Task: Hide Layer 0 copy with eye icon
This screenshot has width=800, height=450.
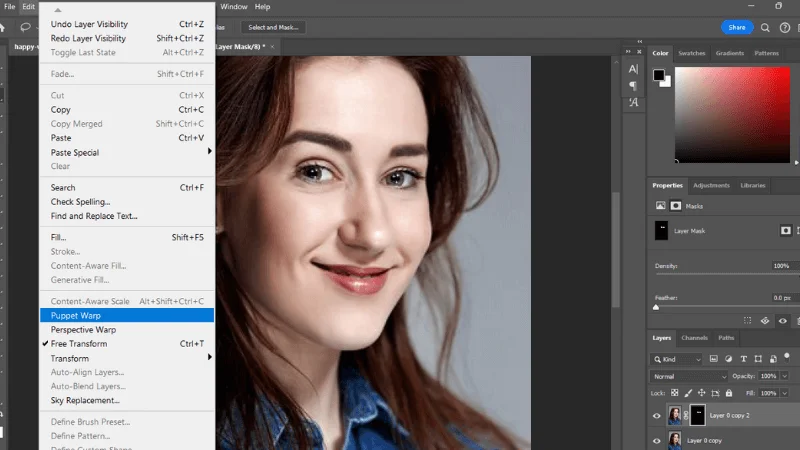Action: (x=657, y=440)
